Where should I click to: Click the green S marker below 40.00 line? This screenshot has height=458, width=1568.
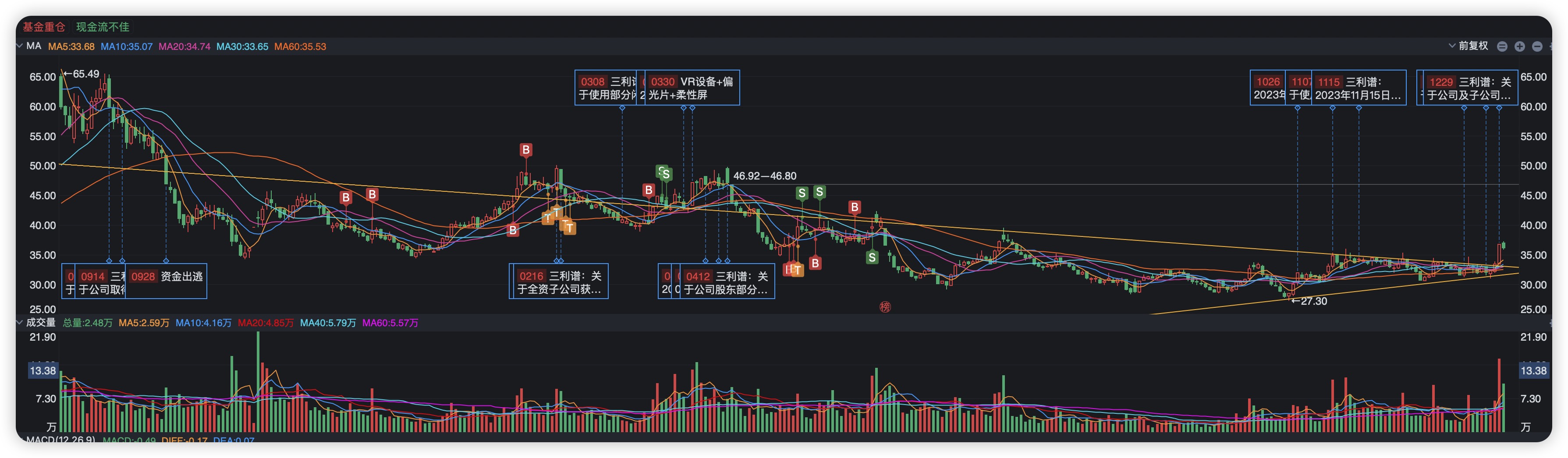click(872, 257)
